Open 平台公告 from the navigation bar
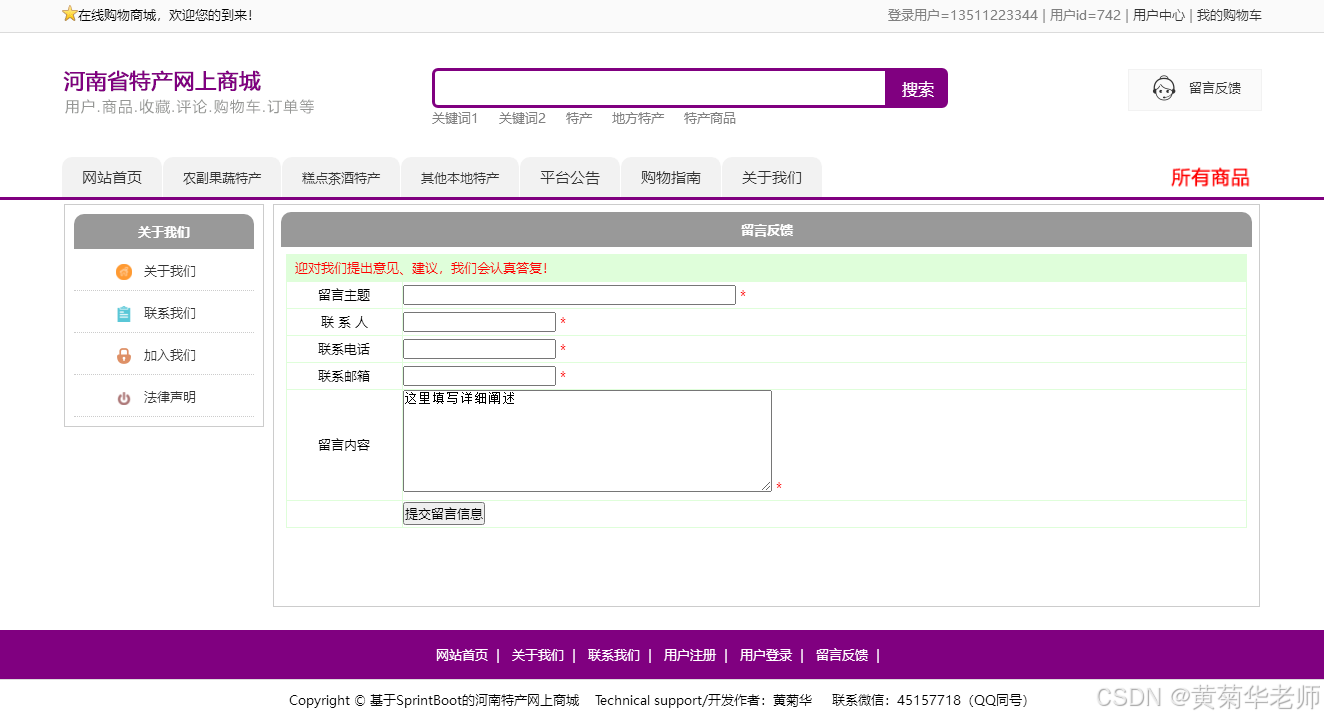Image resolution: width=1324 pixels, height=719 pixels. pos(569,177)
